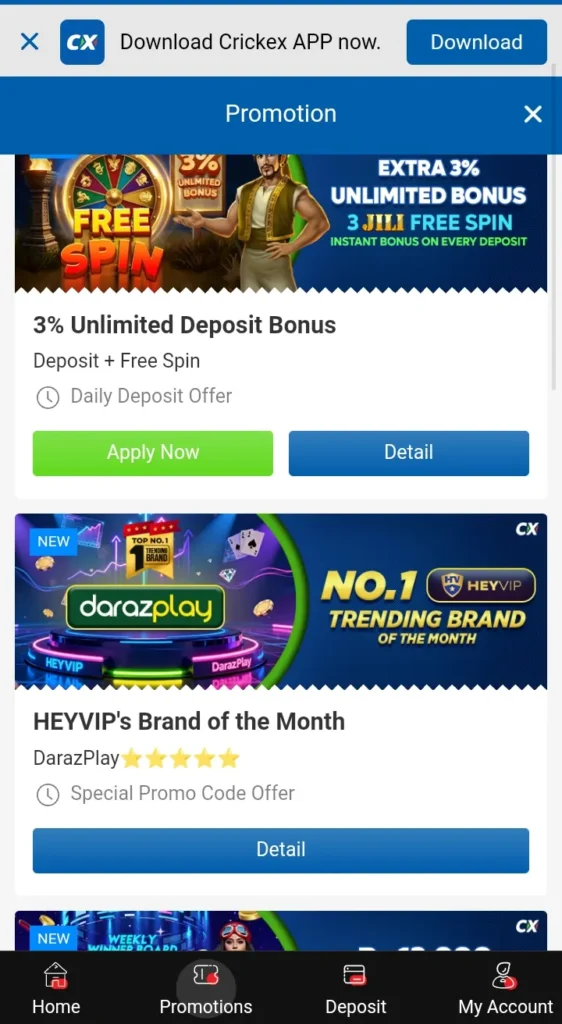Open the Deposit tab
This screenshot has height=1024, width=562.
pos(356,988)
